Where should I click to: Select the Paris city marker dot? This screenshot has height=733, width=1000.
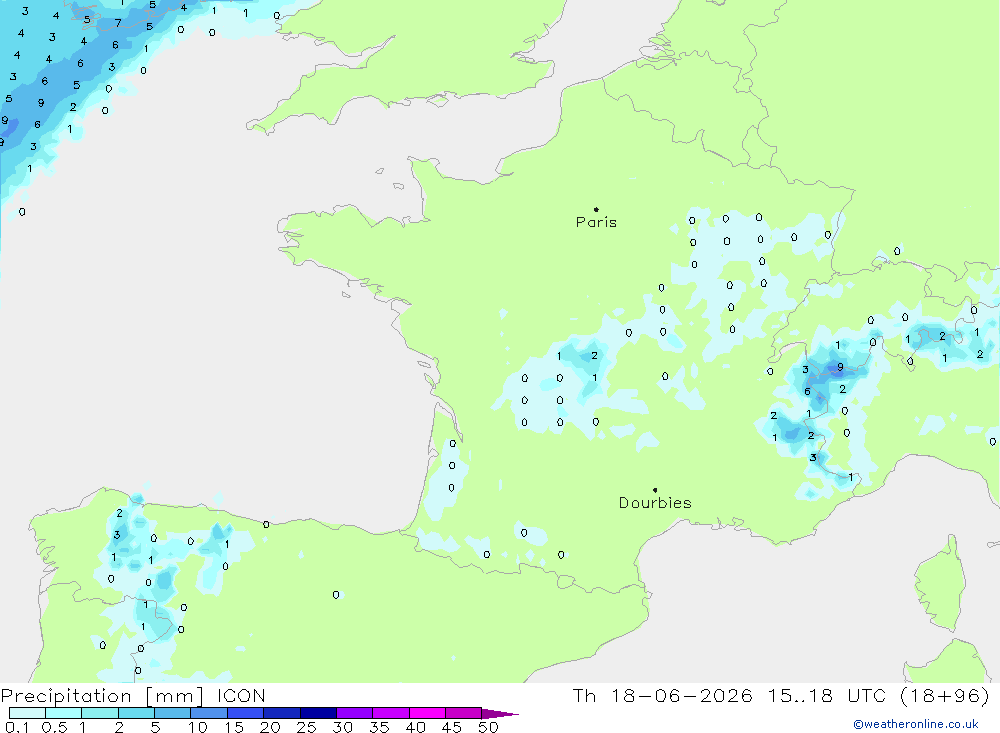[596, 209]
